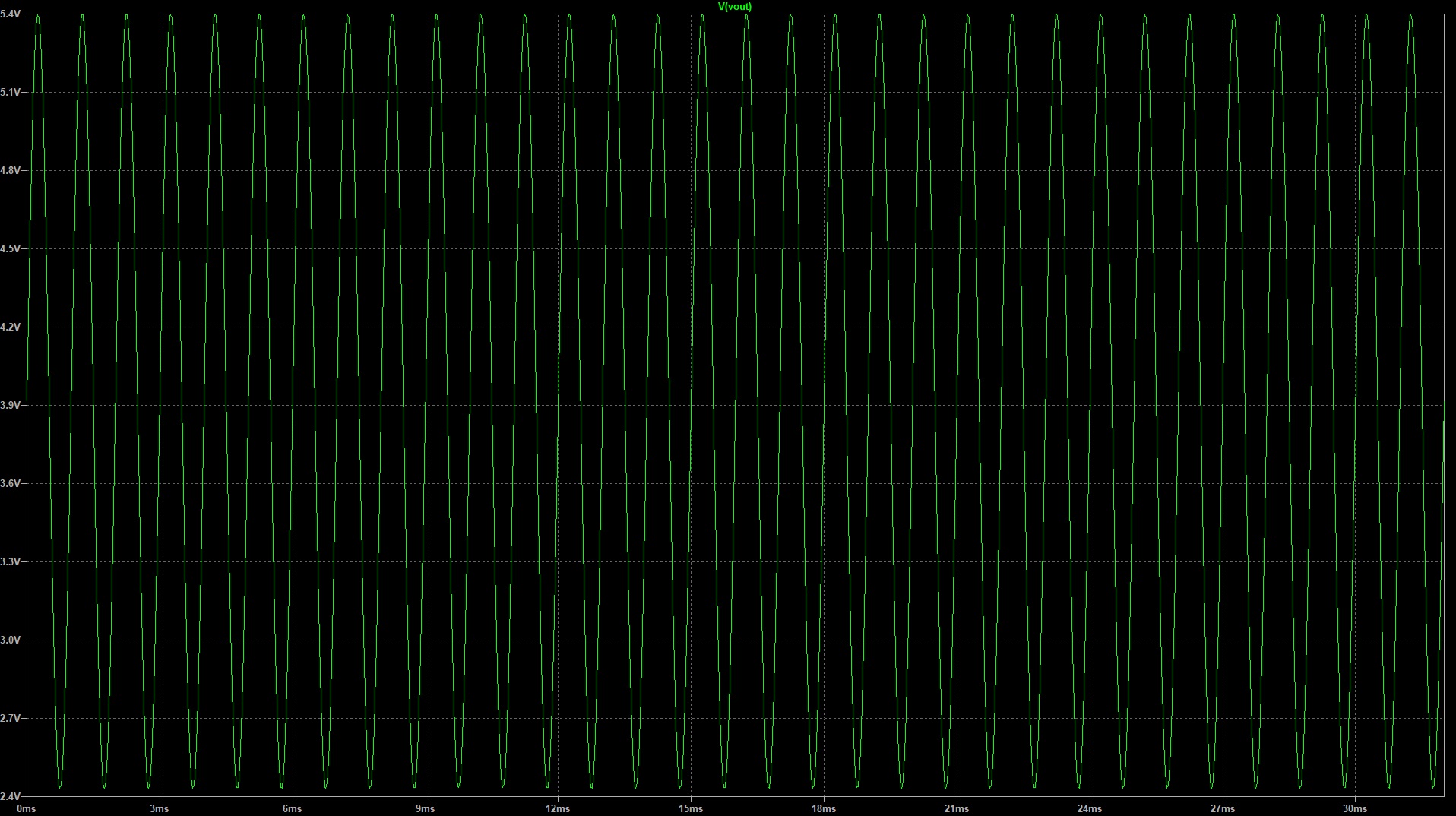This screenshot has height=816, width=1456.
Task: Click the 6ms time axis label
Action: (x=292, y=808)
